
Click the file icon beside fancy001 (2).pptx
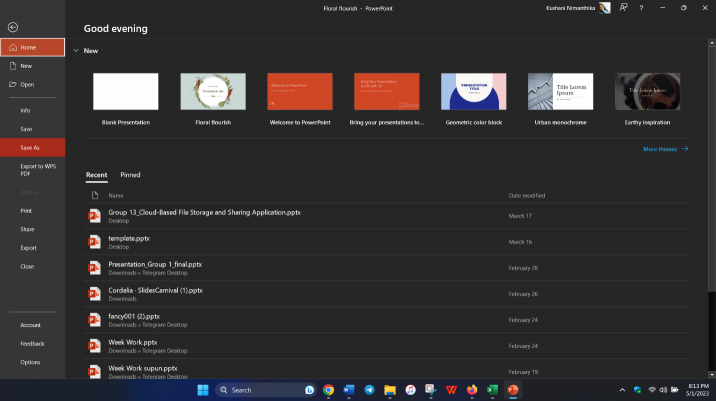pos(95,320)
